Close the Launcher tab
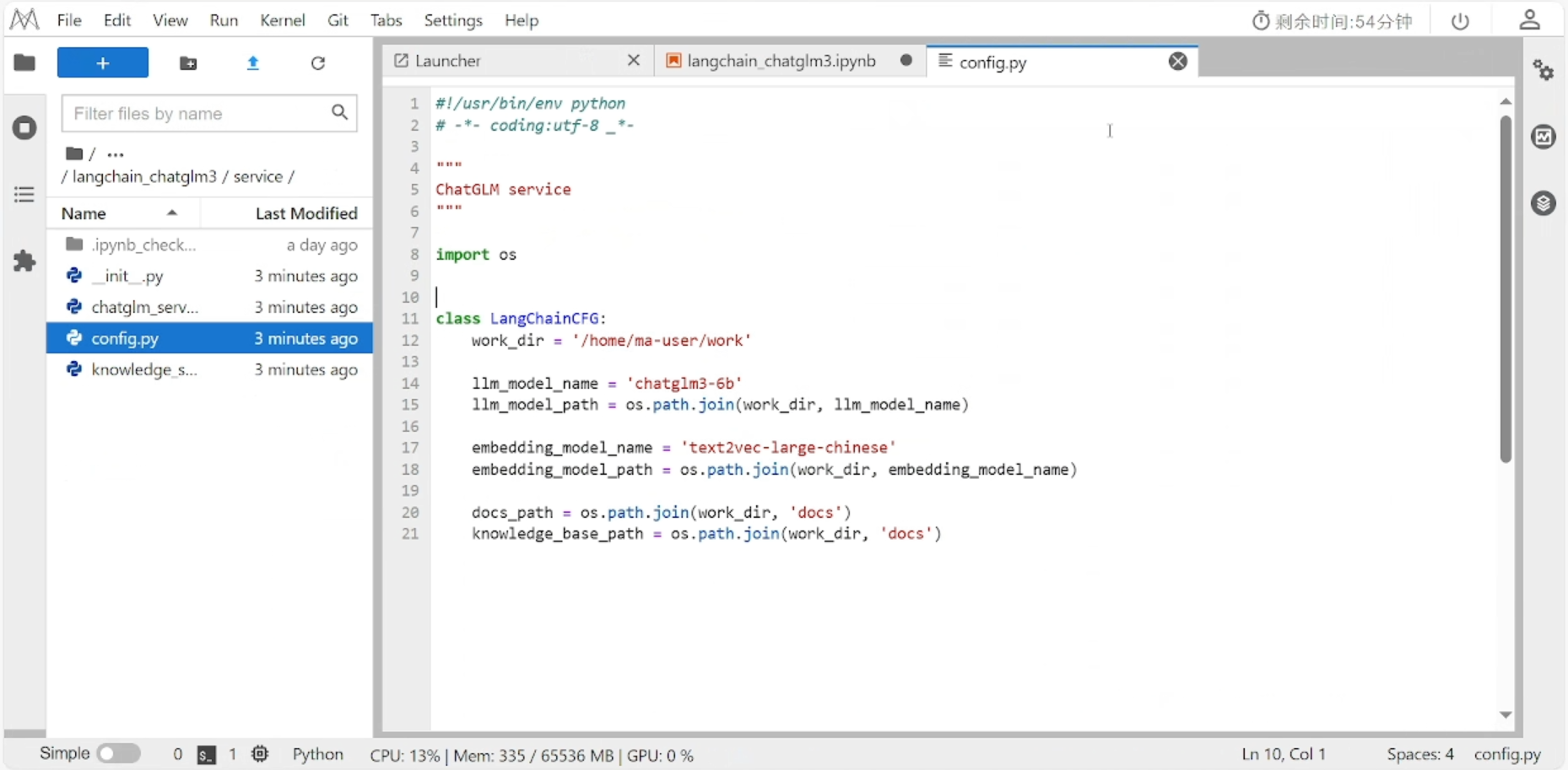 (x=634, y=61)
